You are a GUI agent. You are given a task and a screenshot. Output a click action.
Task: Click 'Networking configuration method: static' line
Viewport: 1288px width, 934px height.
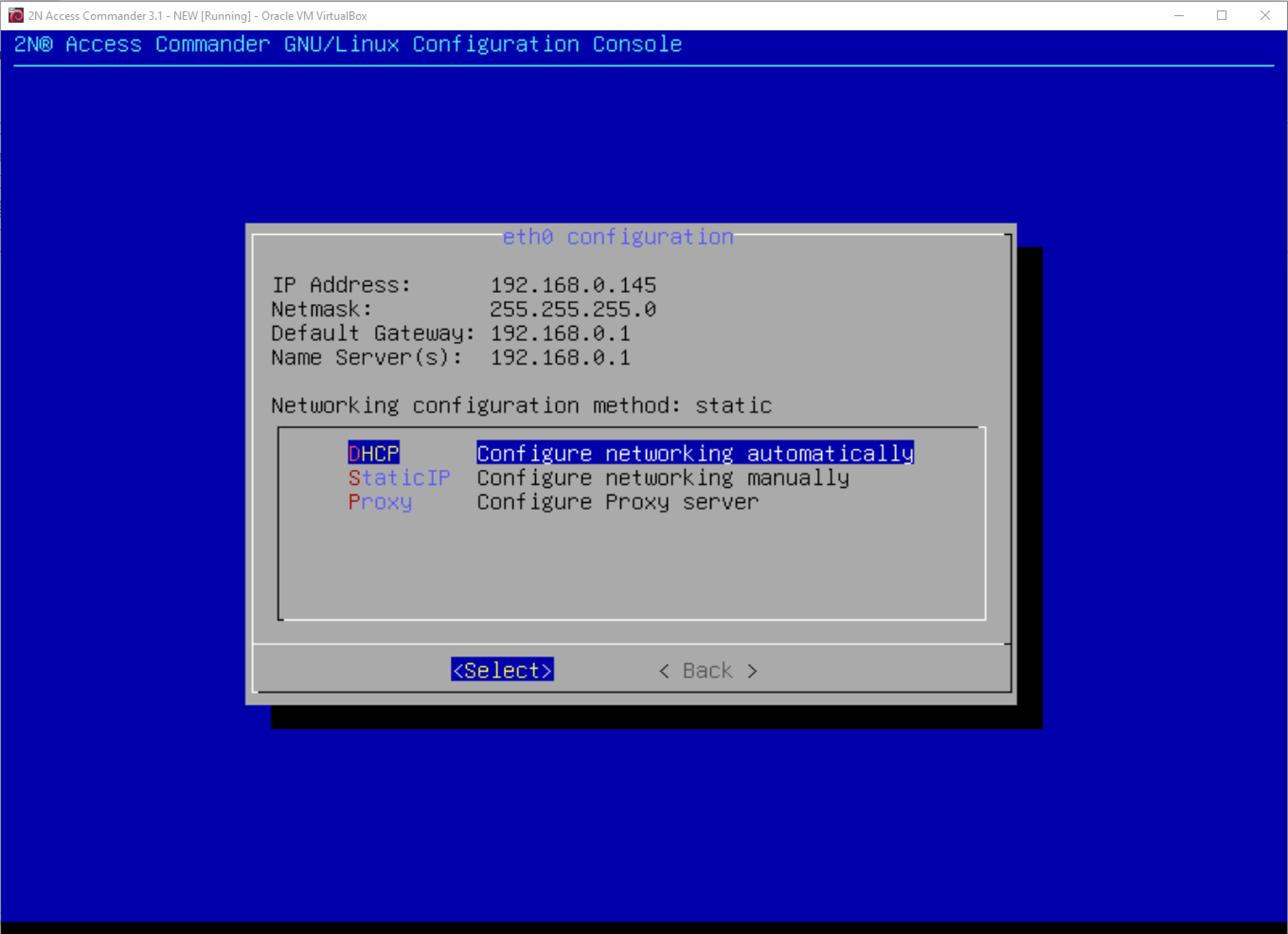[x=521, y=405]
